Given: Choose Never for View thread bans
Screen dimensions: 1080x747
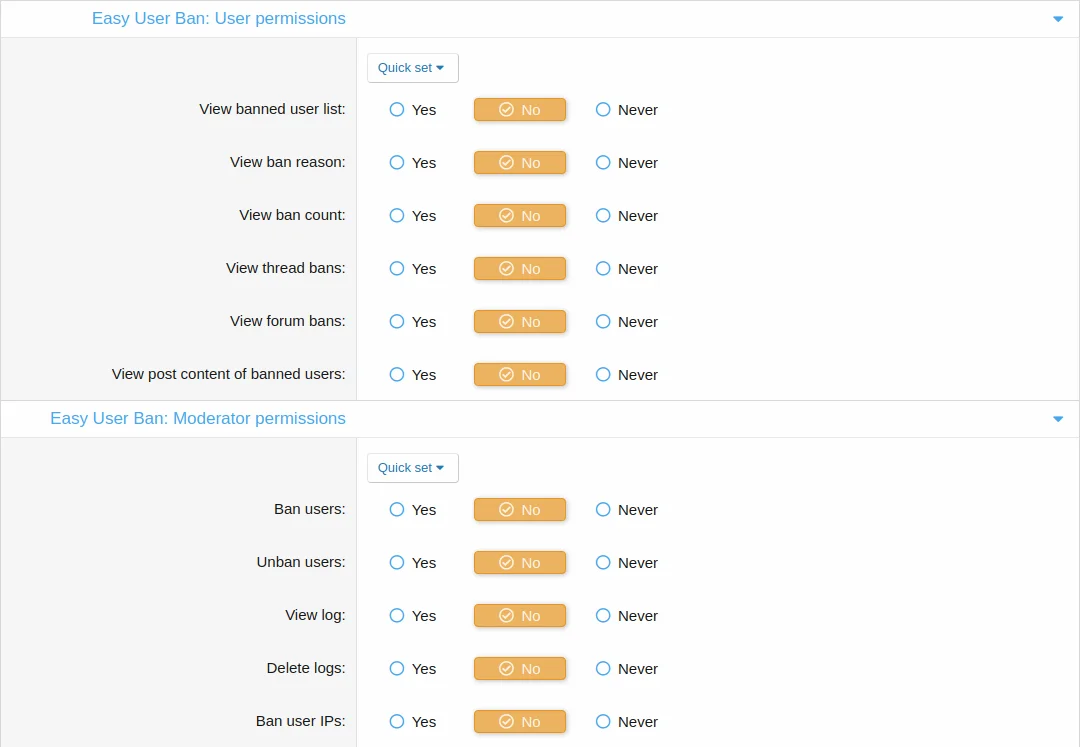Looking at the screenshot, I should click(x=603, y=269).
